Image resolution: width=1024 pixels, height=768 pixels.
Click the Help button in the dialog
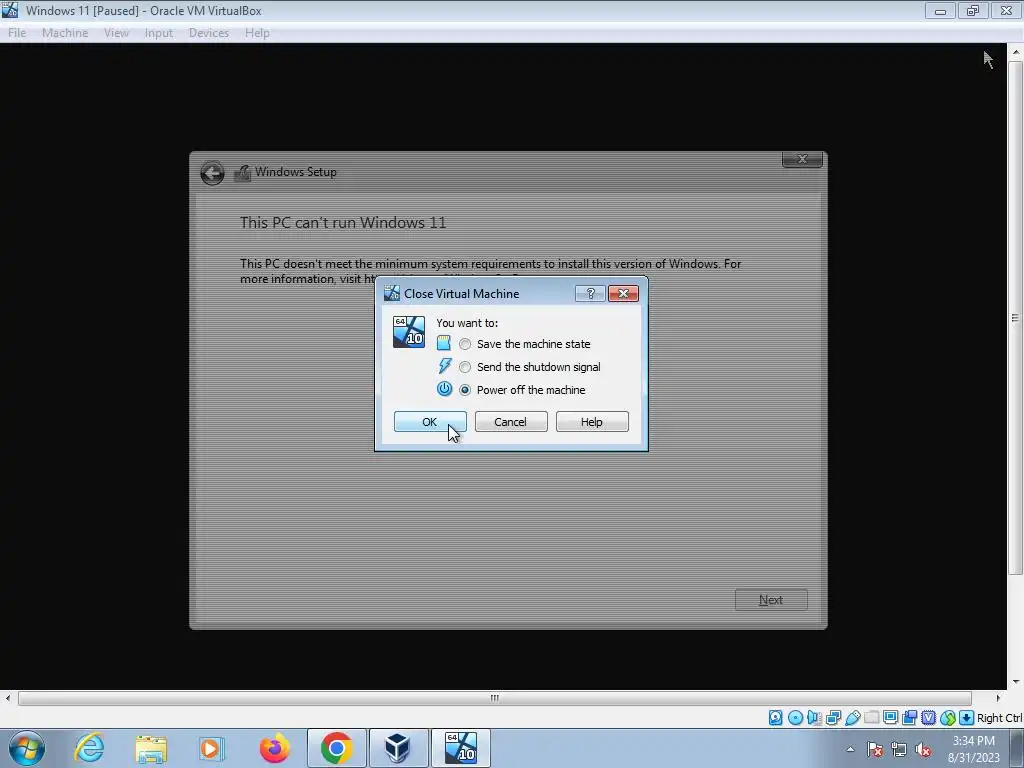click(592, 421)
